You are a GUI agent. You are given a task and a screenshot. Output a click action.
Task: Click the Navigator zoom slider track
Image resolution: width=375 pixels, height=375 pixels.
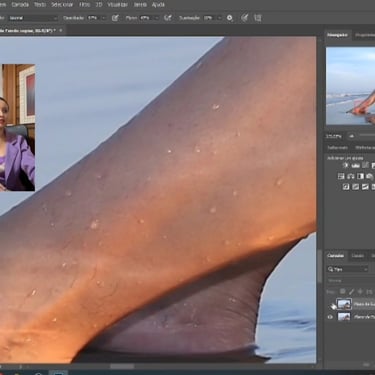coord(367,135)
